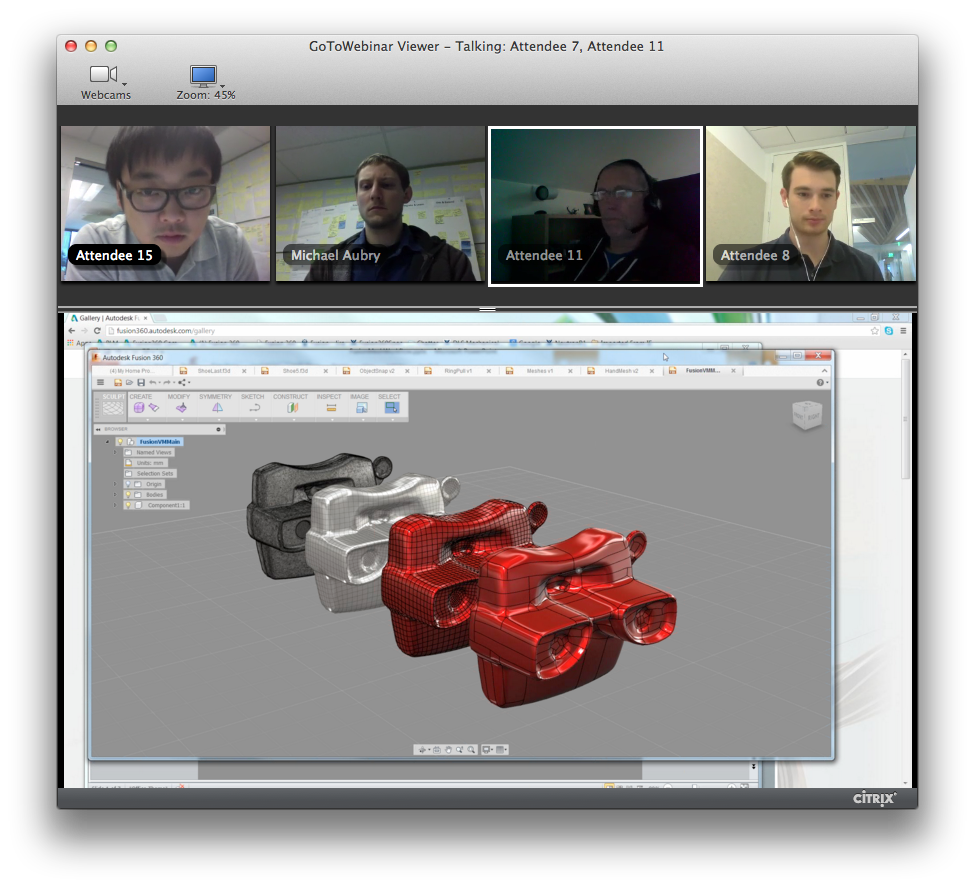Switch to the ObjectSnap v2 tab

pyautogui.click(x=376, y=371)
